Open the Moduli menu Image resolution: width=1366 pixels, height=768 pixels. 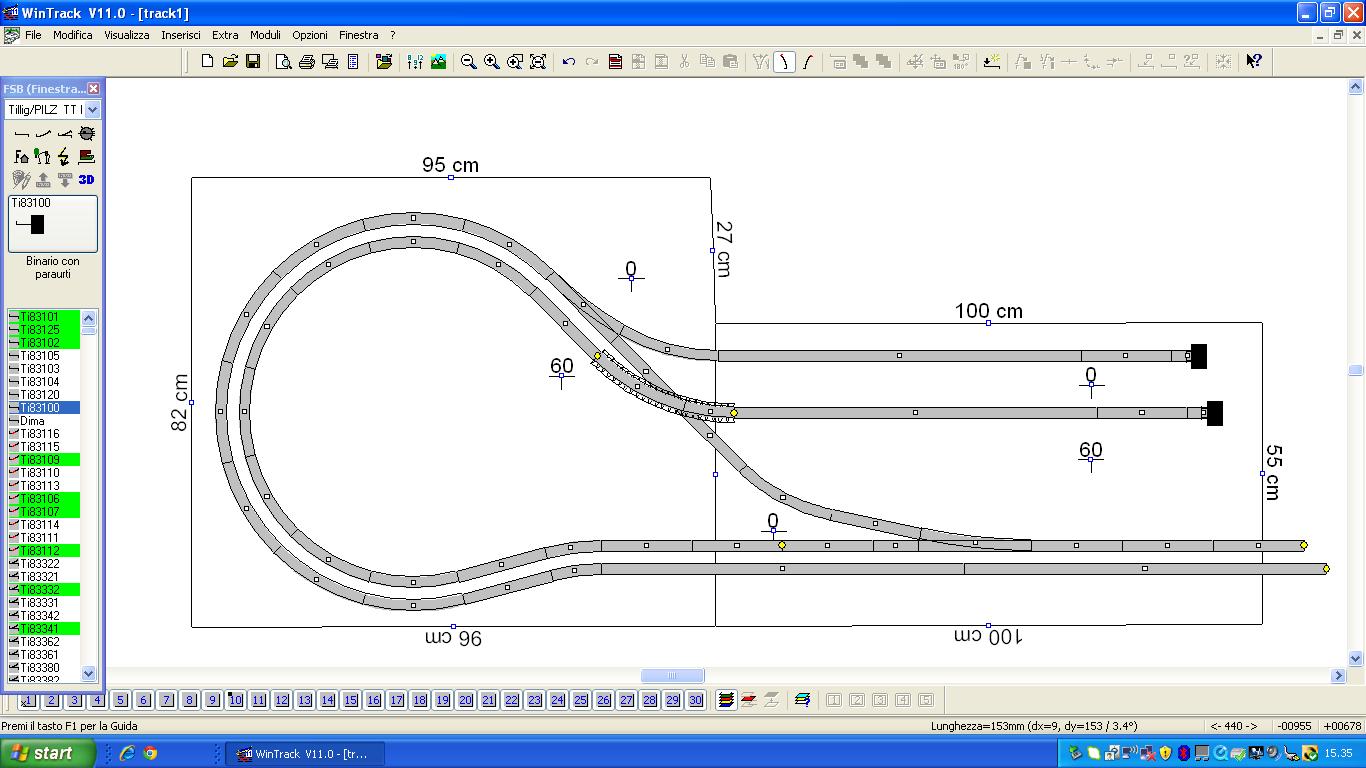(265, 35)
